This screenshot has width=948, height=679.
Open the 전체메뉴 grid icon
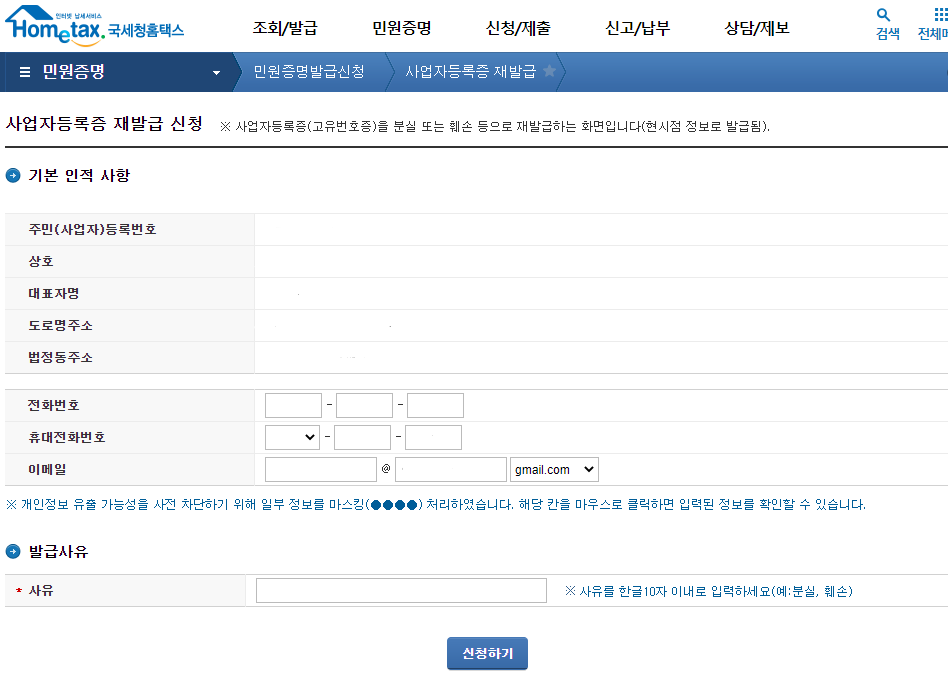[x=938, y=17]
